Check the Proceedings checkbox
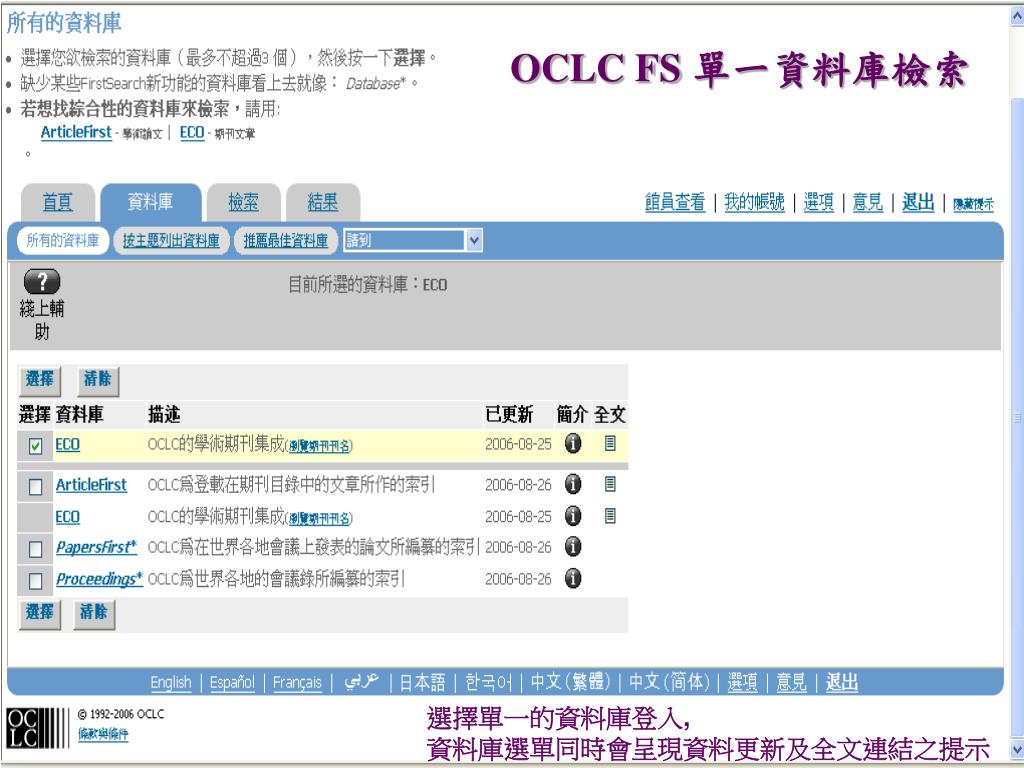This screenshot has width=1024, height=768. pyautogui.click(x=35, y=581)
